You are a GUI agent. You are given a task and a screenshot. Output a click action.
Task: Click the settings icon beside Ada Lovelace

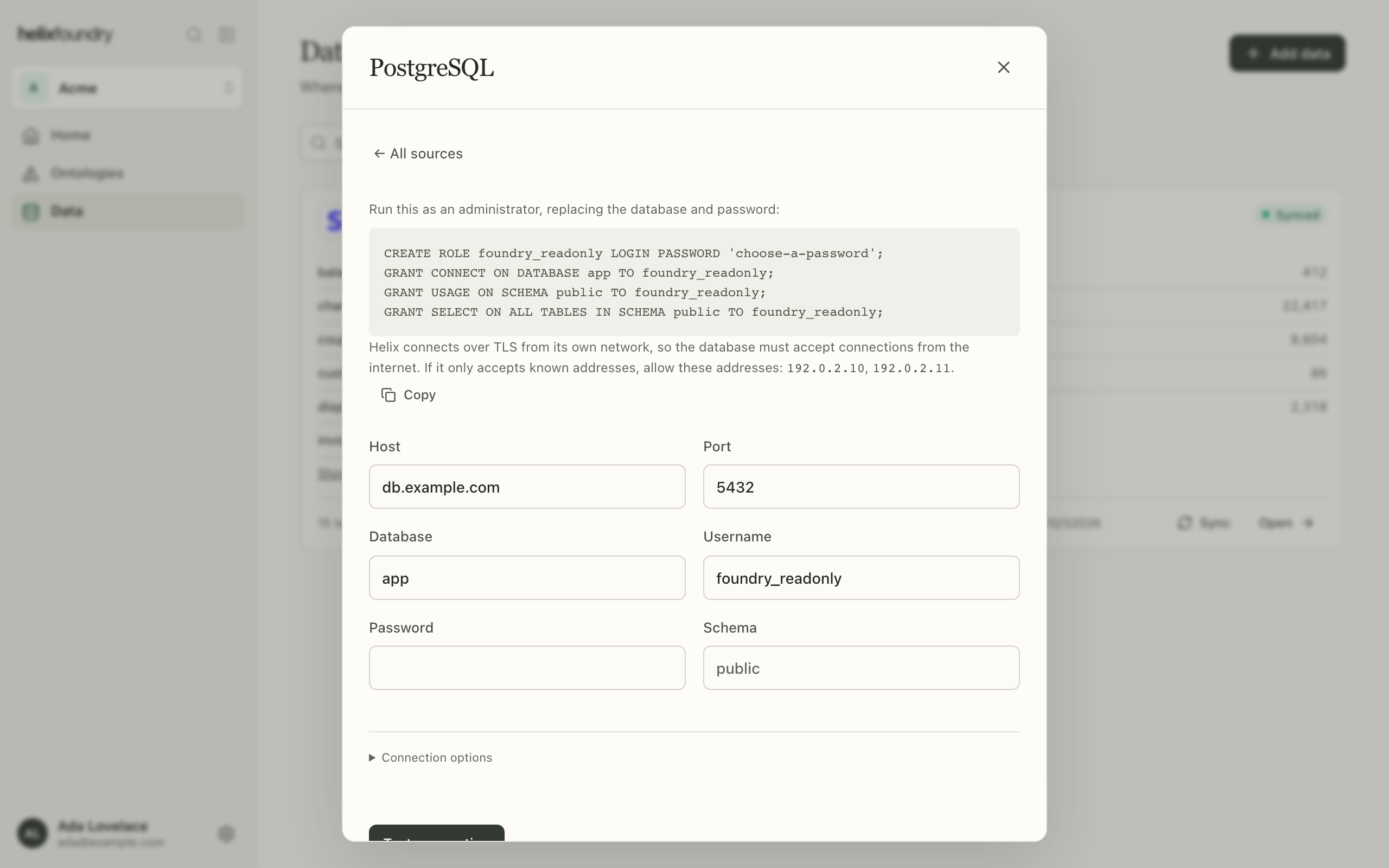coord(226,834)
